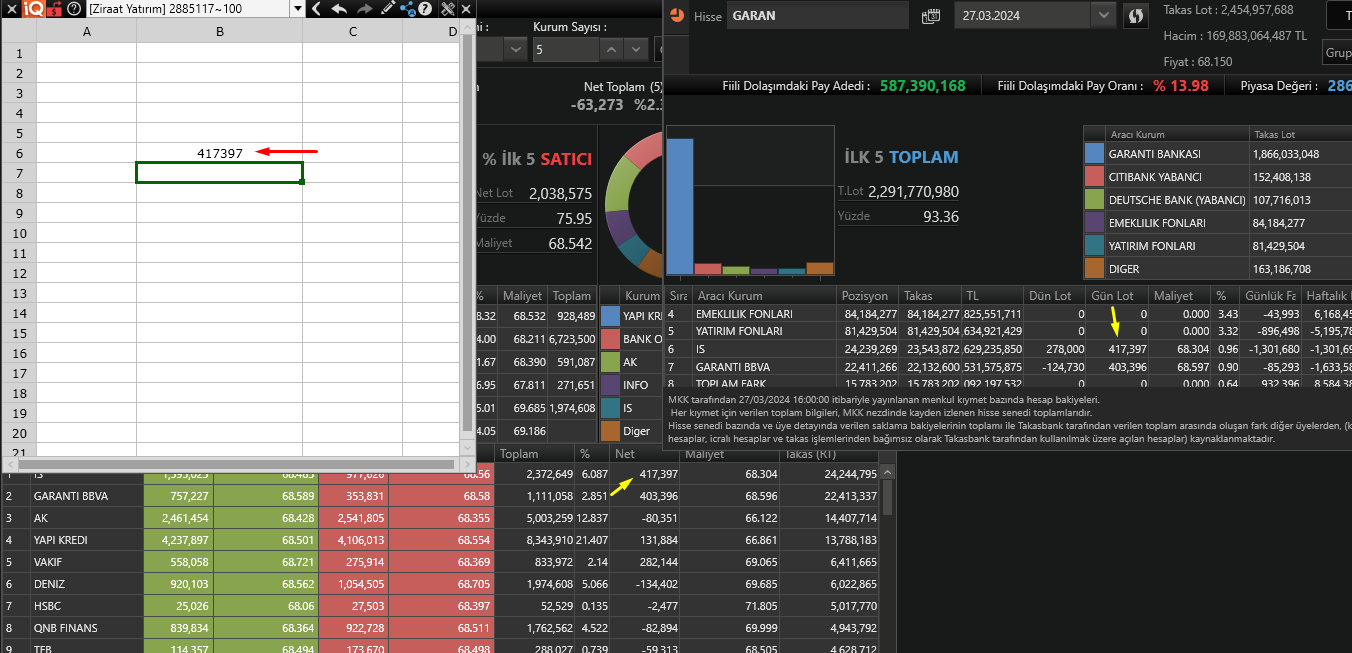Click the back chevron arrow in toolbar
Screen dimensions: 1352x653
point(316,9)
